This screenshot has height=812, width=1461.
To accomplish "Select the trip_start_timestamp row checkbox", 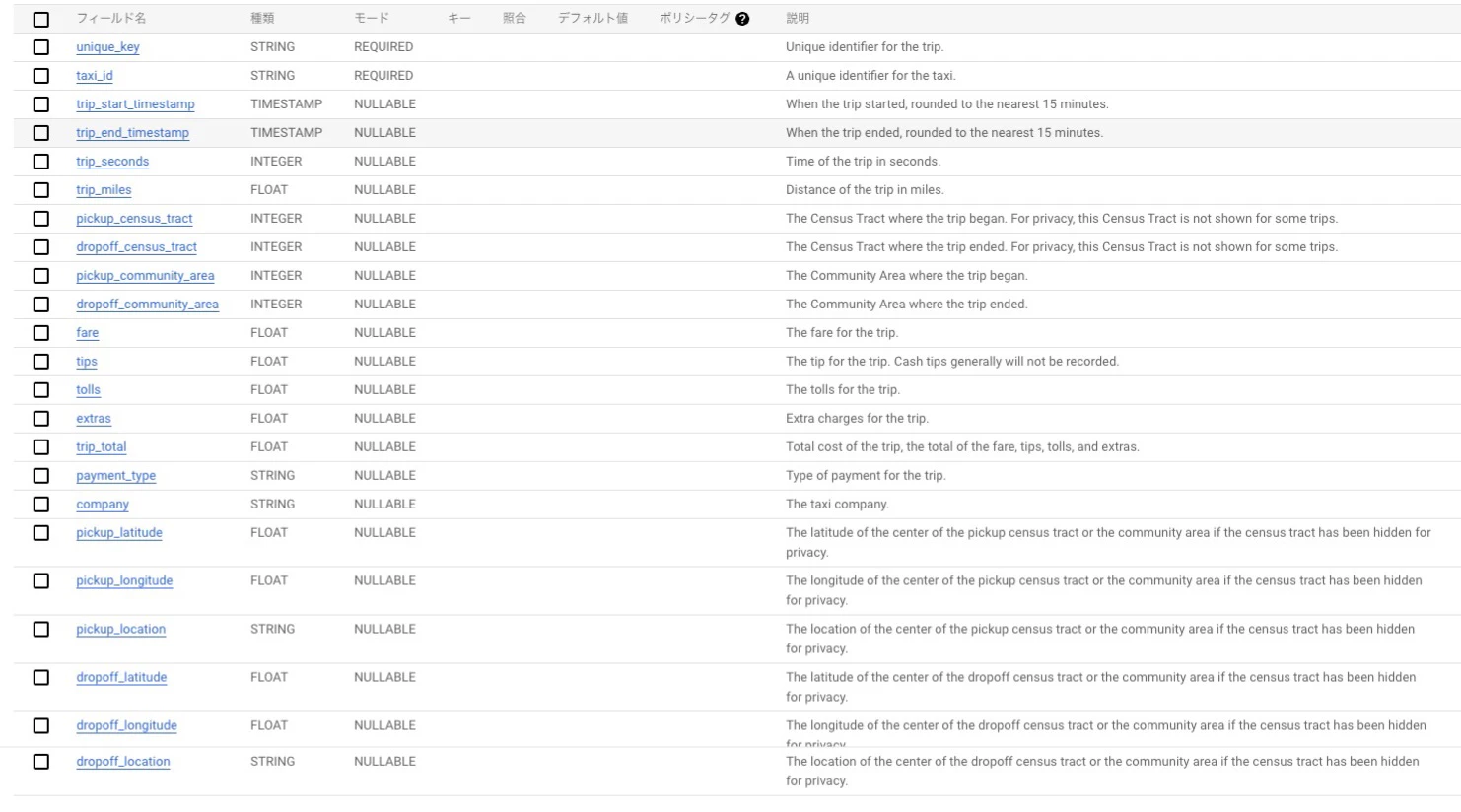I will coord(40,104).
